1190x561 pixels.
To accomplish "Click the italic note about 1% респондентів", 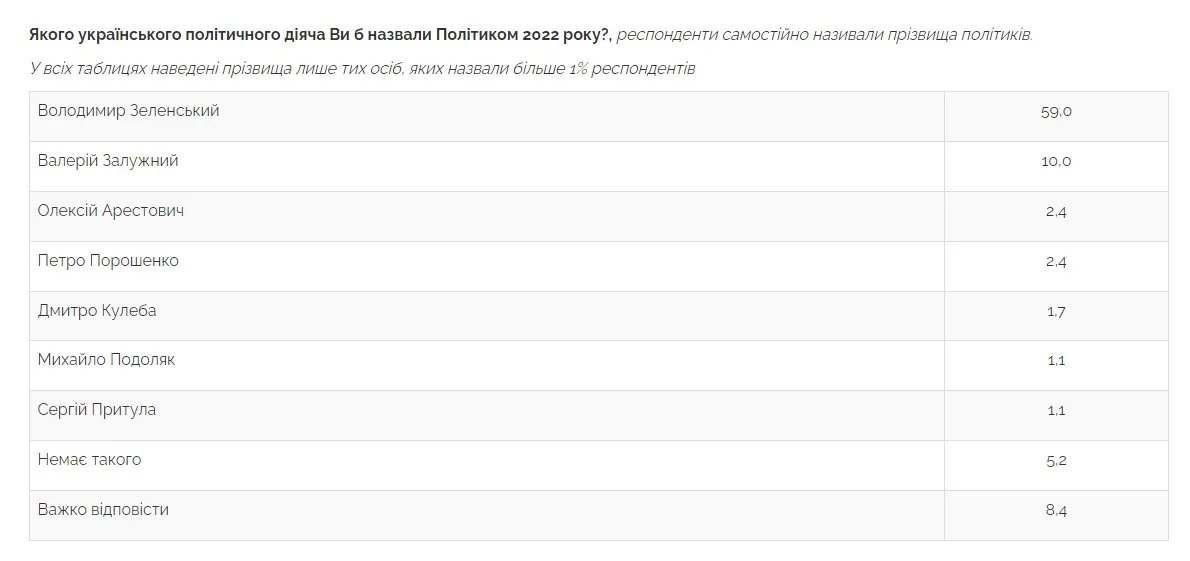I will (x=362, y=69).
